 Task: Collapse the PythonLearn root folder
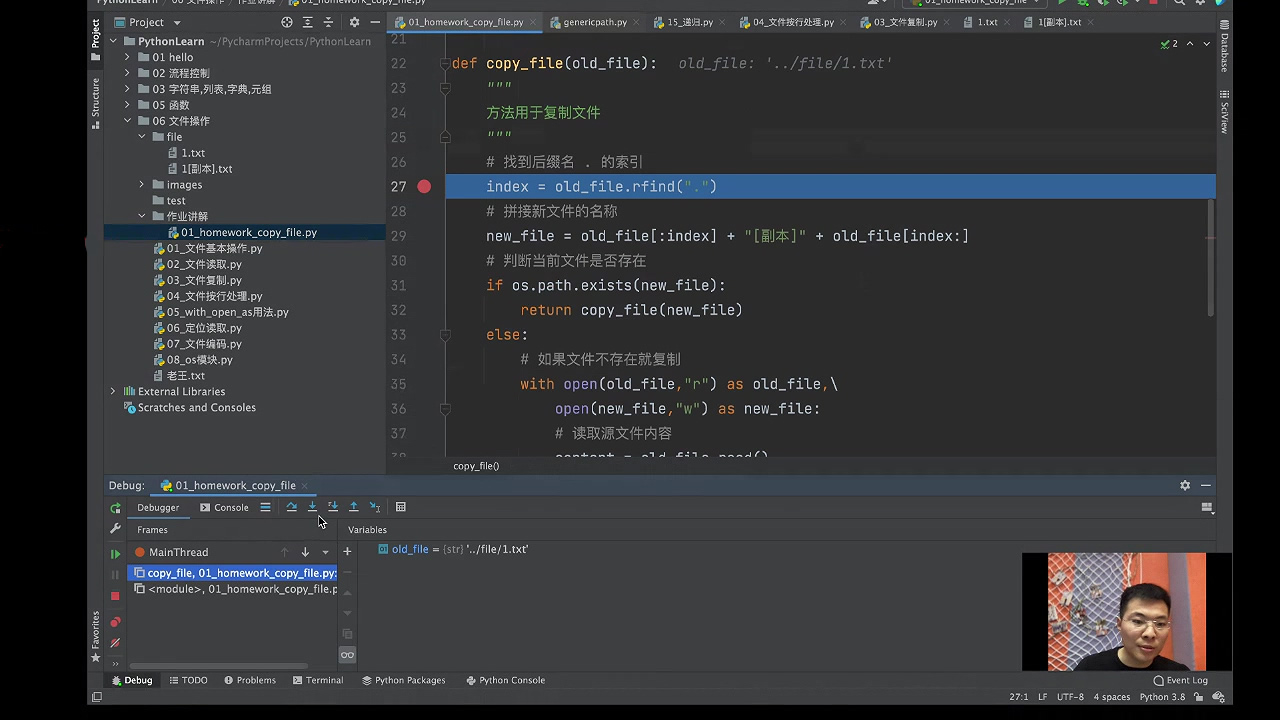click(x=113, y=41)
